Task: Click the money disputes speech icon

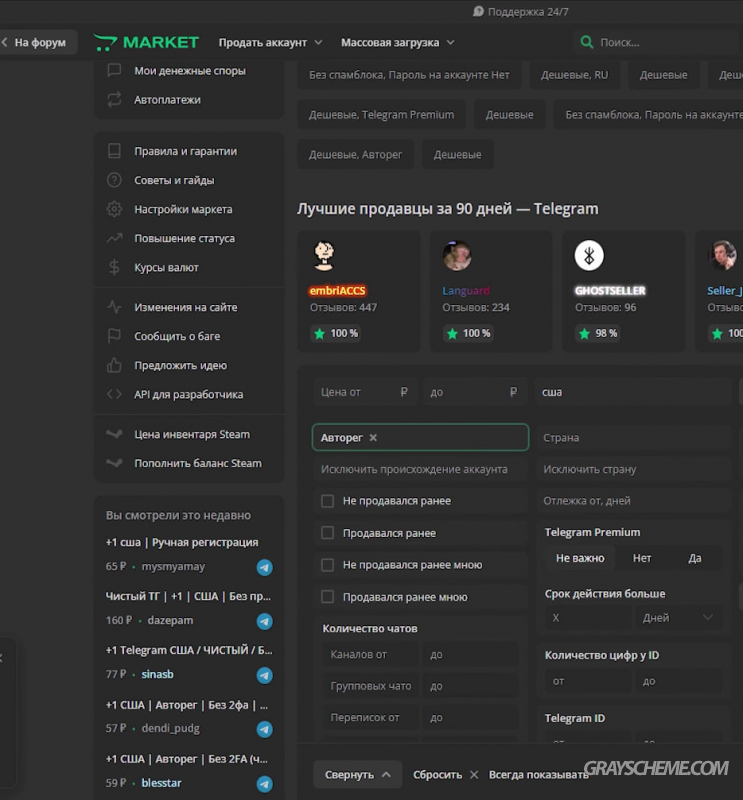Action: coord(114,70)
